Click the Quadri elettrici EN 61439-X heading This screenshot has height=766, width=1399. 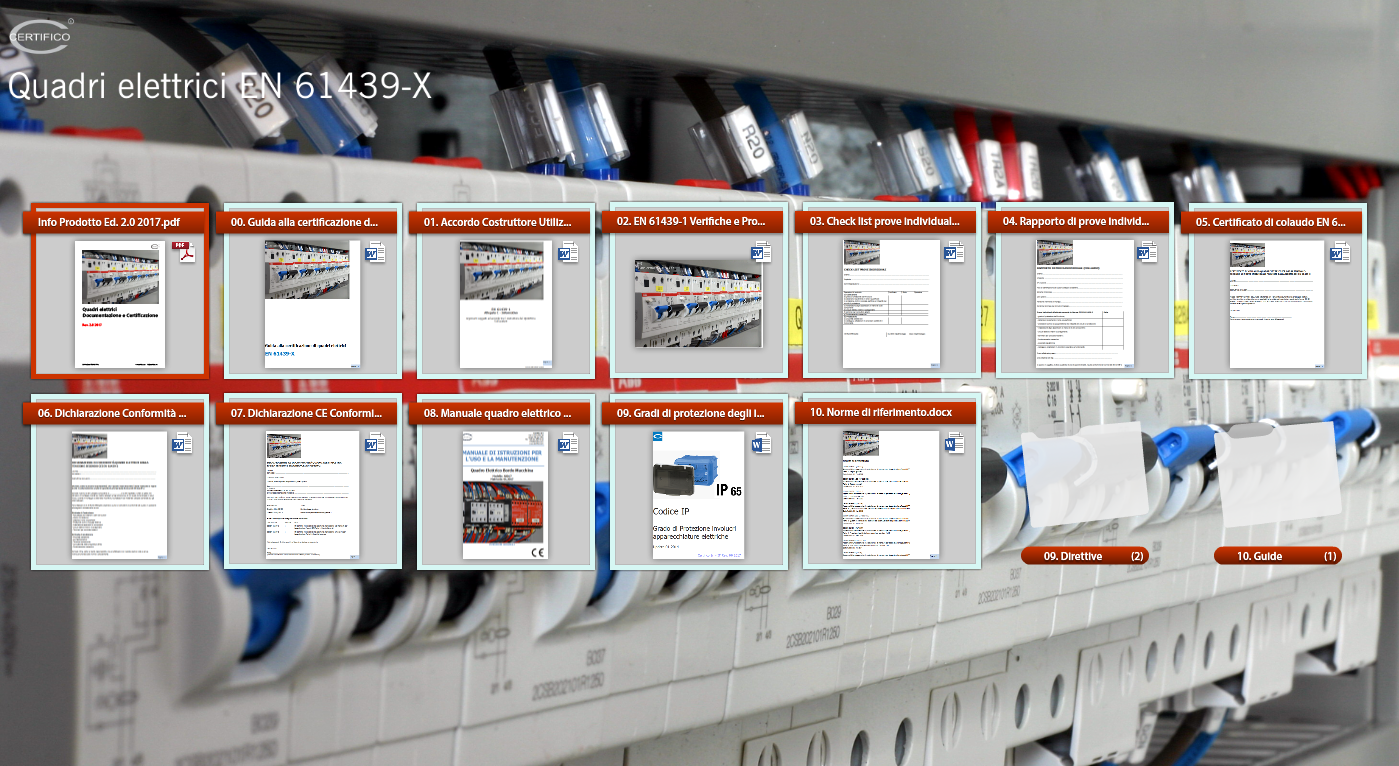220,87
